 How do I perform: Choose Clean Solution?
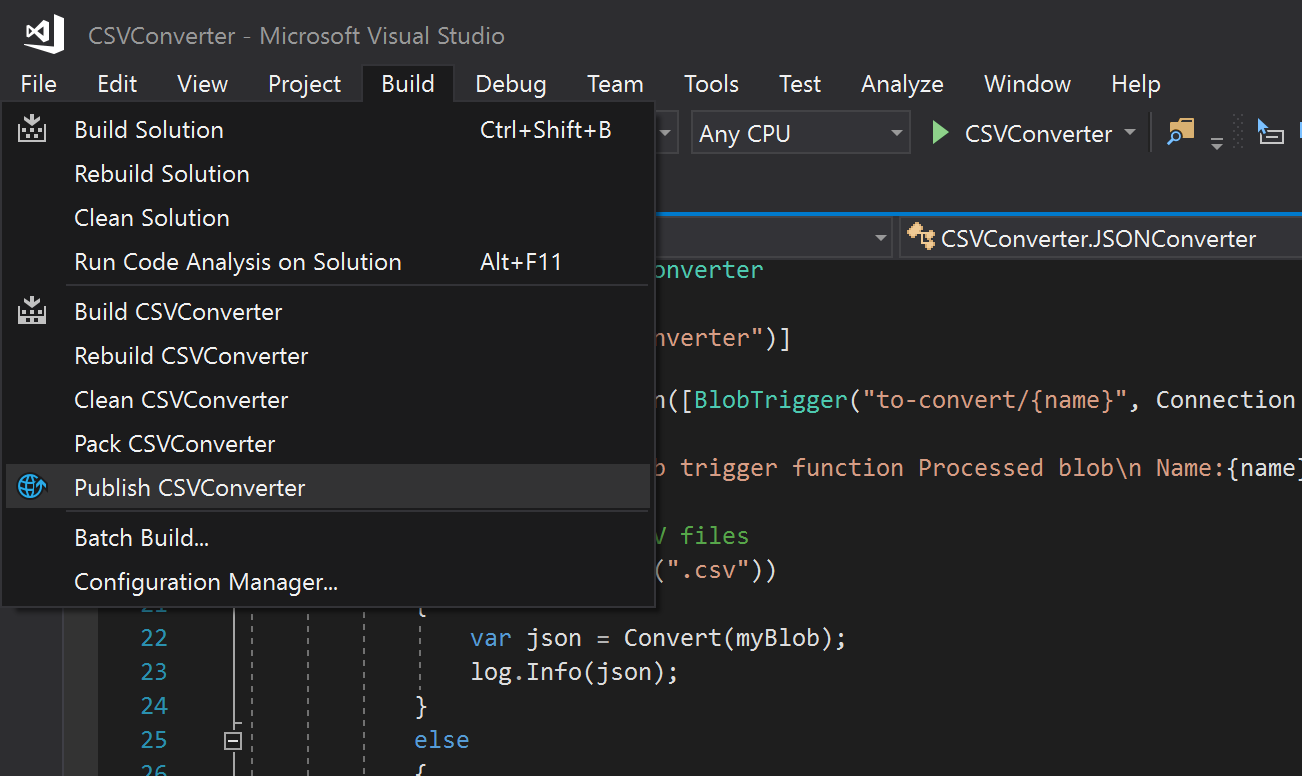(328, 218)
